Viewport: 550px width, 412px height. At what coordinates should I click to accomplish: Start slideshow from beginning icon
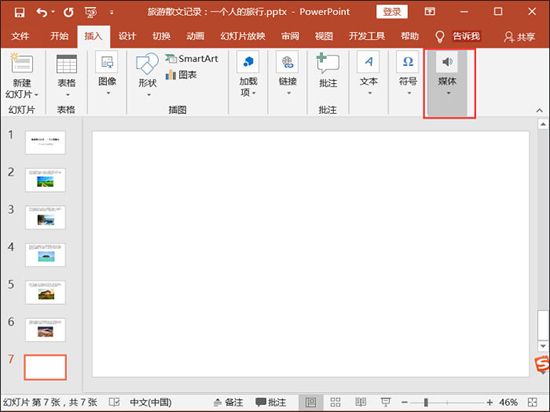[90, 13]
